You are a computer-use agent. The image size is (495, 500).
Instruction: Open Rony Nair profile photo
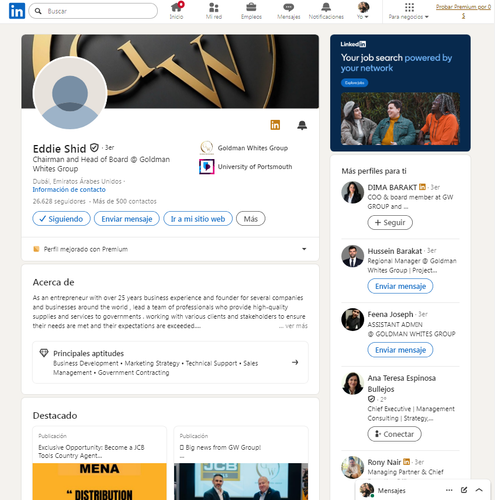(x=353, y=467)
